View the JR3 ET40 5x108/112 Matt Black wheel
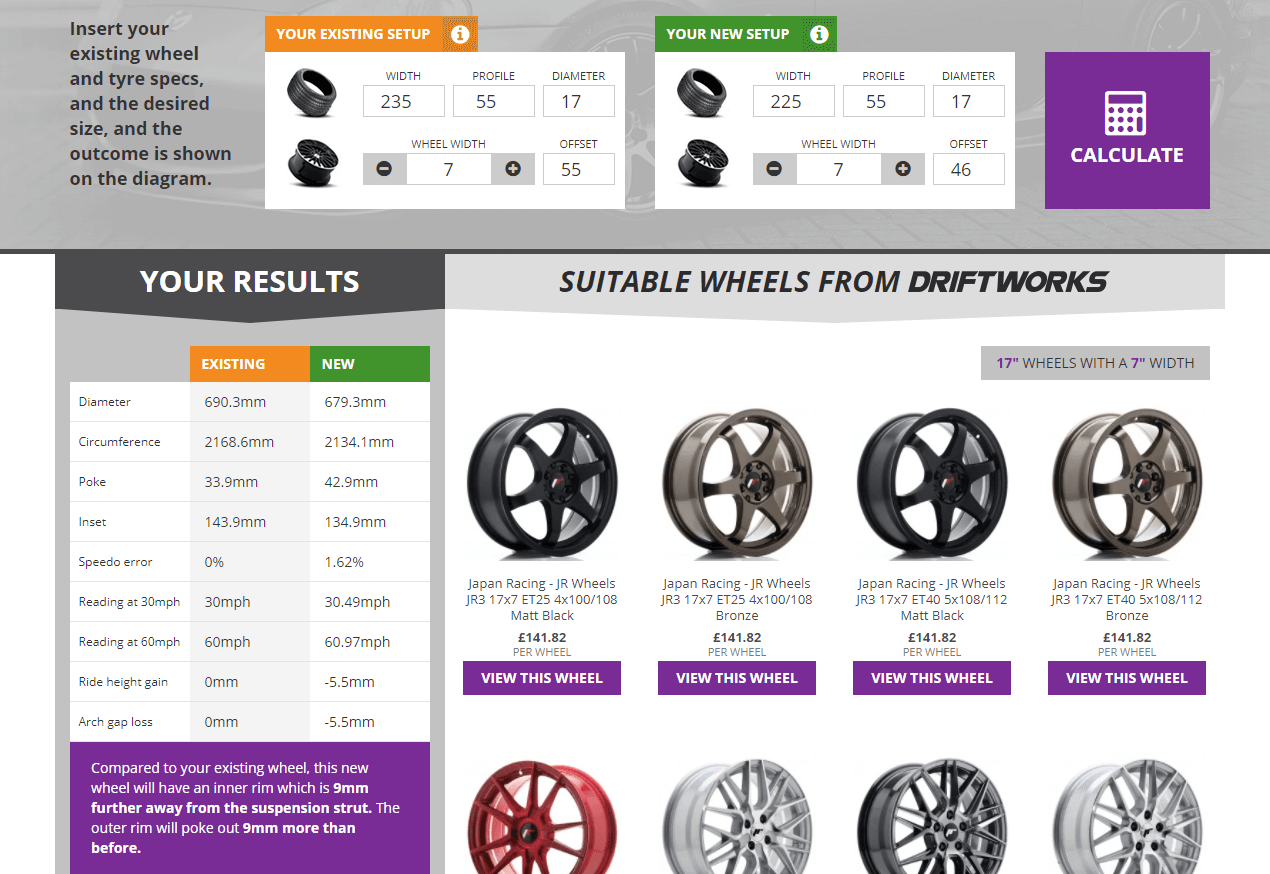The width and height of the screenshot is (1270, 874). 932,678
